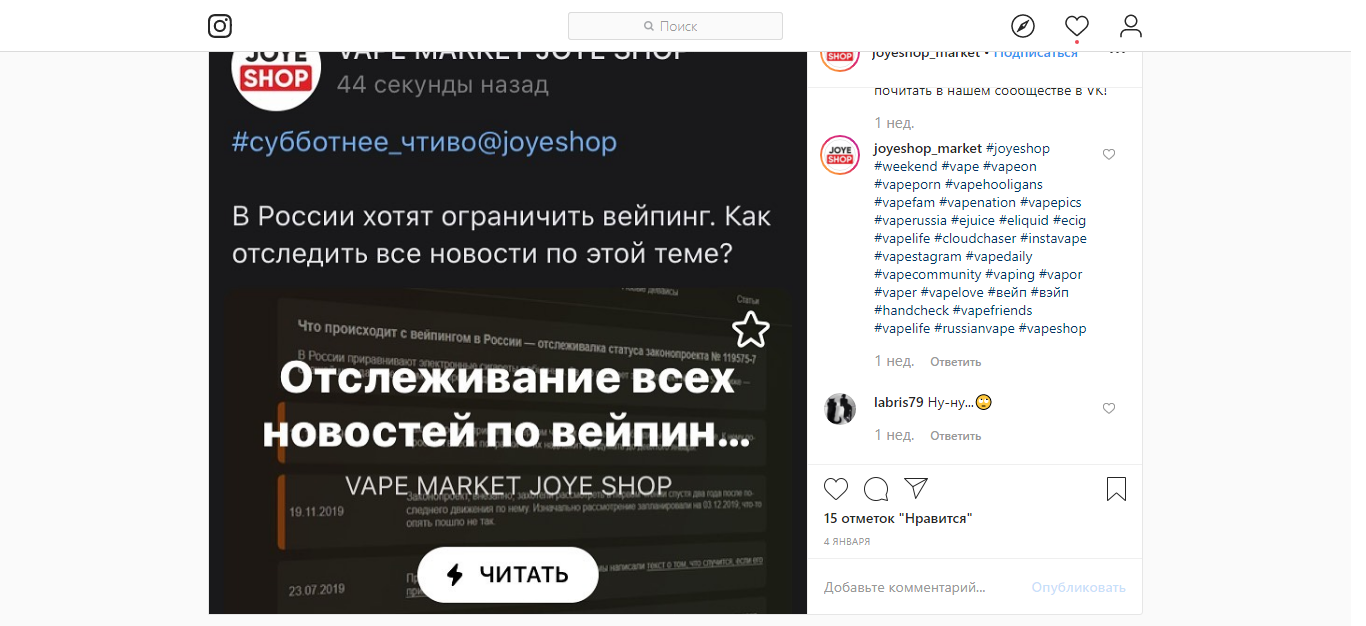
Task: Open the Explore compass icon
Action: 1023,26
